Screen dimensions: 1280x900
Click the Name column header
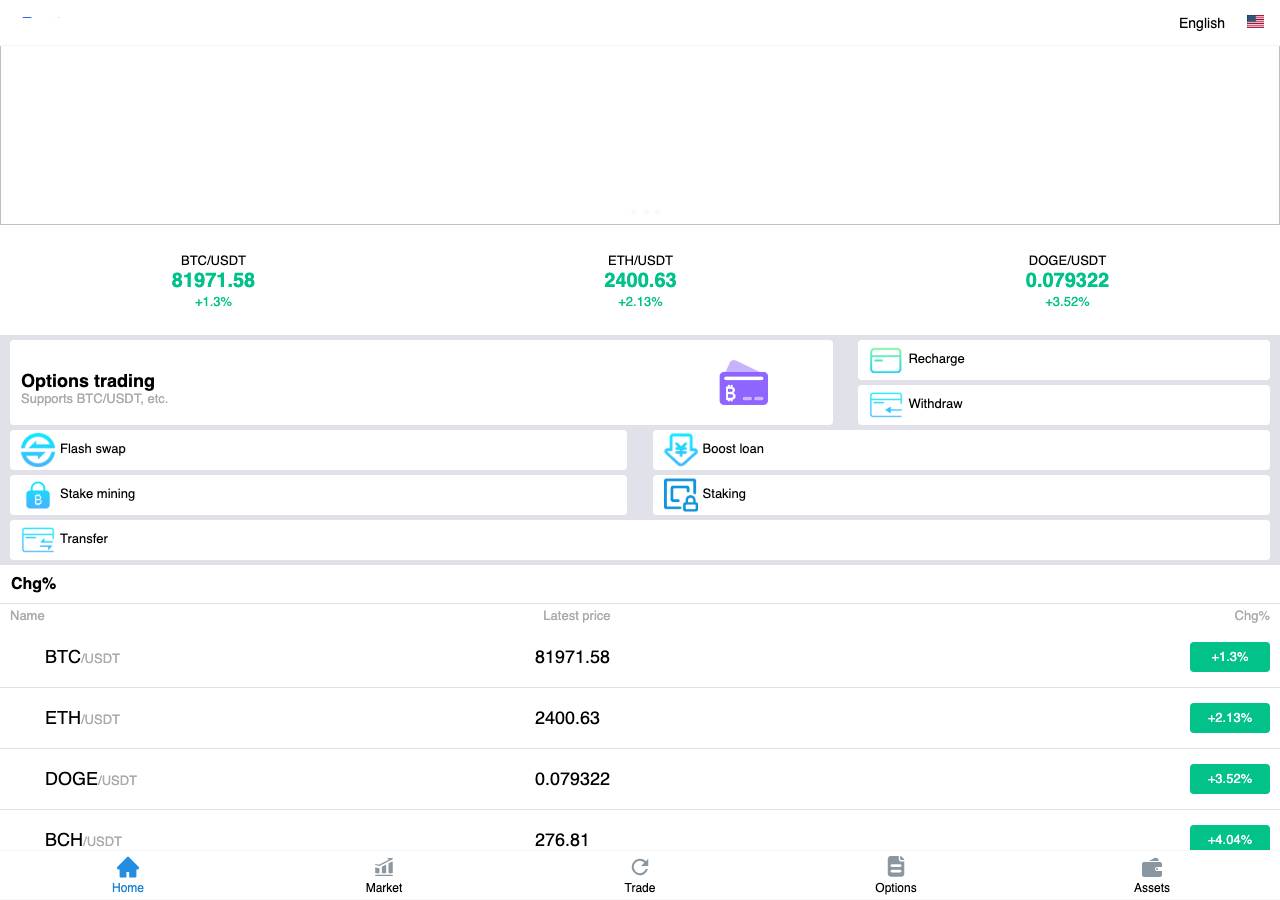27,616
